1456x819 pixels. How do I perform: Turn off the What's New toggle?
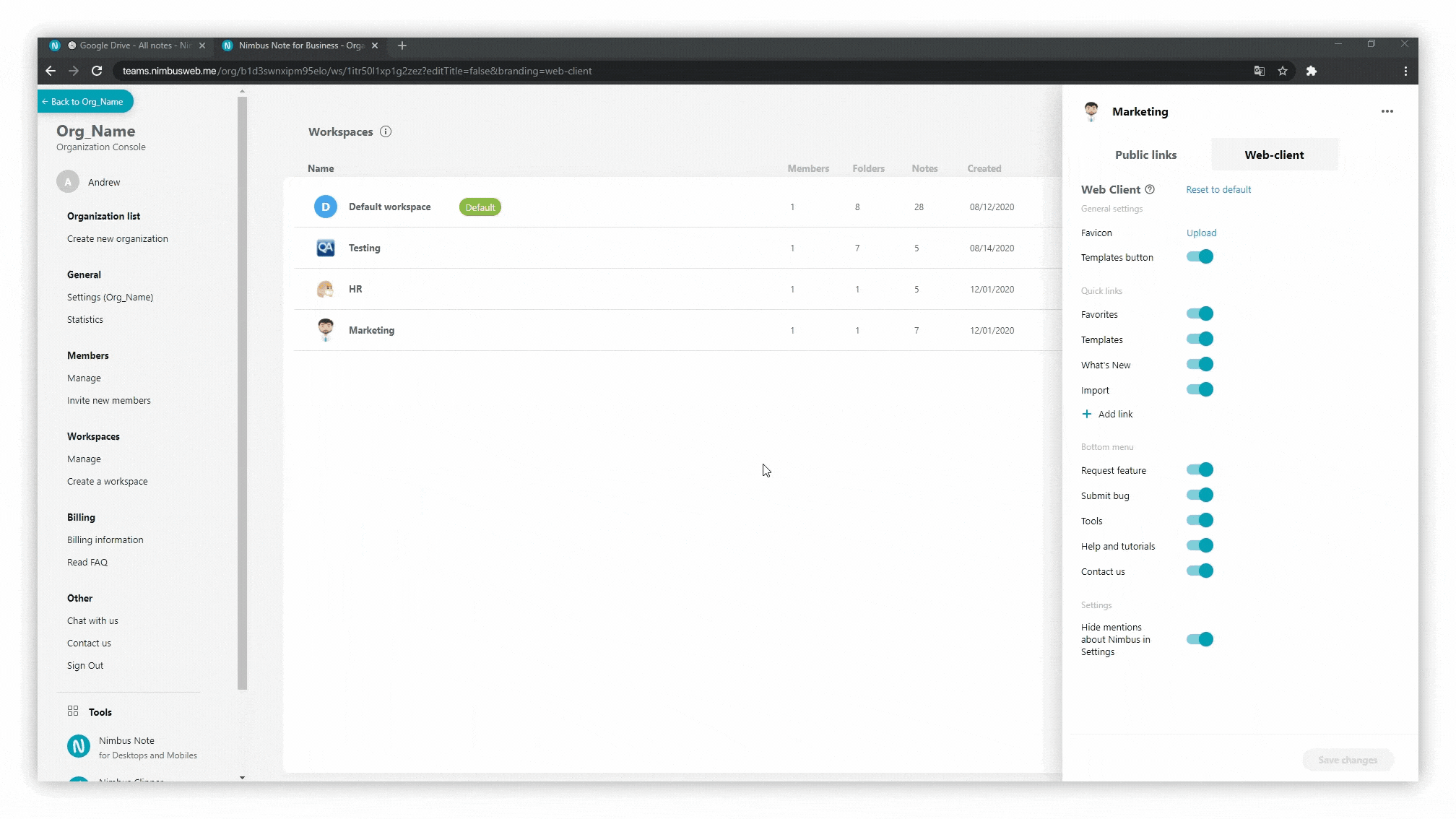[x=1200, y=364]
